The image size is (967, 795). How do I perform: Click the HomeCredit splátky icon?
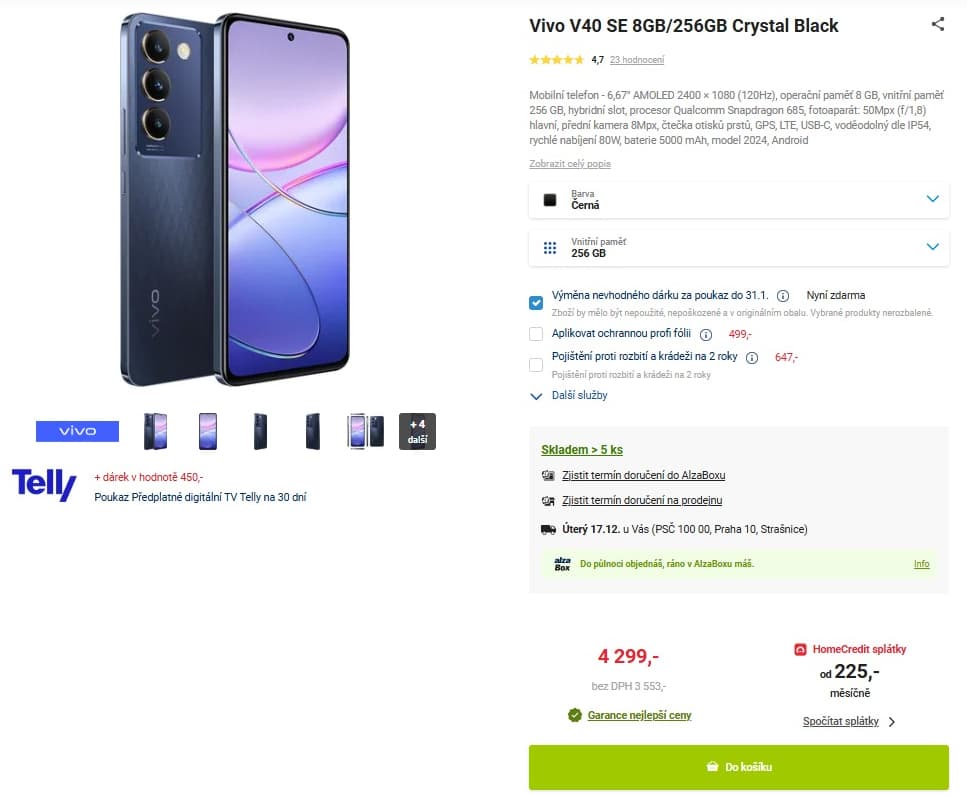click(800, 649)
